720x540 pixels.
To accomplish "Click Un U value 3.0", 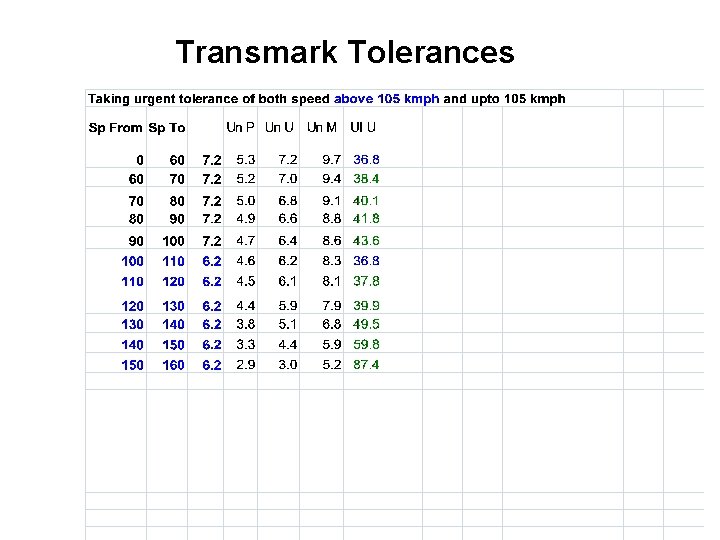I will tap(288, 365).
